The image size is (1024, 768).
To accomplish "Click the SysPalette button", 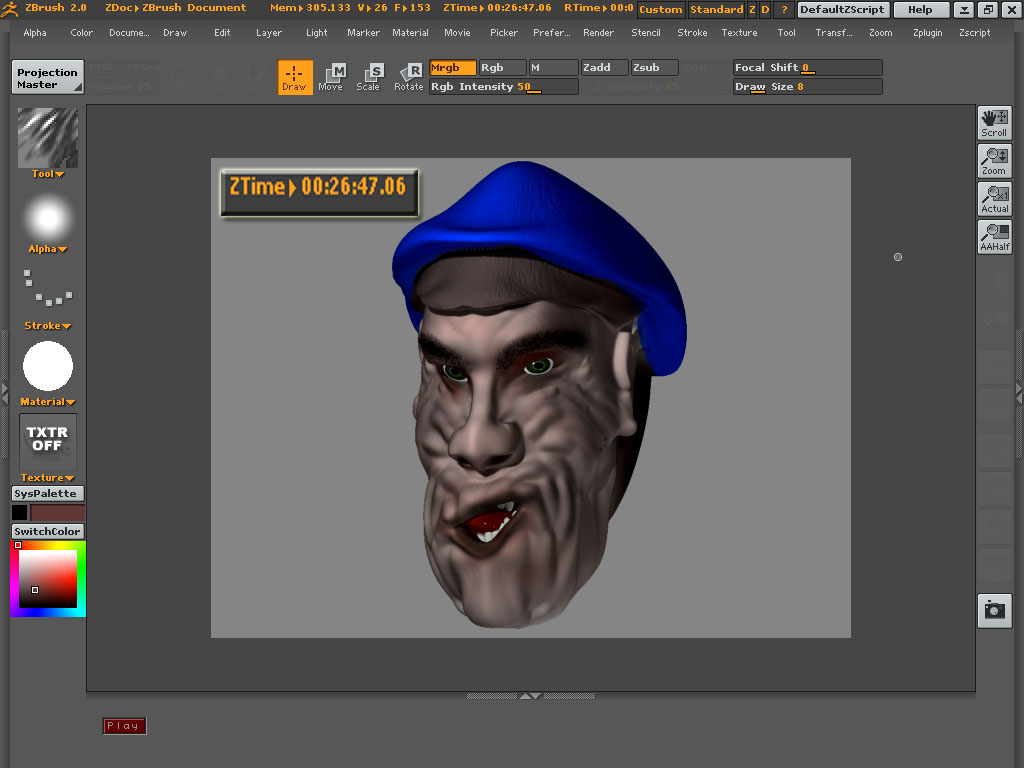I will 48,494.
